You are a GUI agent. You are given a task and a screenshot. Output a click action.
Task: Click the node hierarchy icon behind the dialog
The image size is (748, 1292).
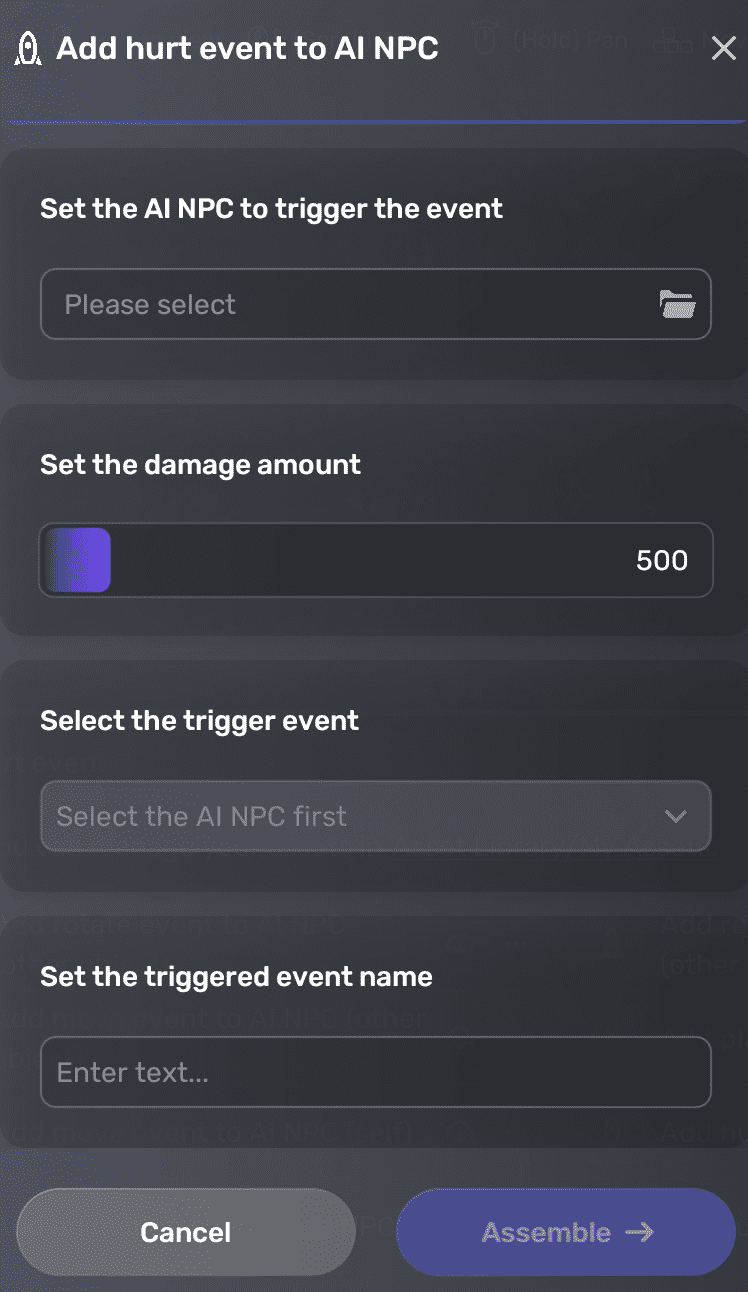pos(673,41)
